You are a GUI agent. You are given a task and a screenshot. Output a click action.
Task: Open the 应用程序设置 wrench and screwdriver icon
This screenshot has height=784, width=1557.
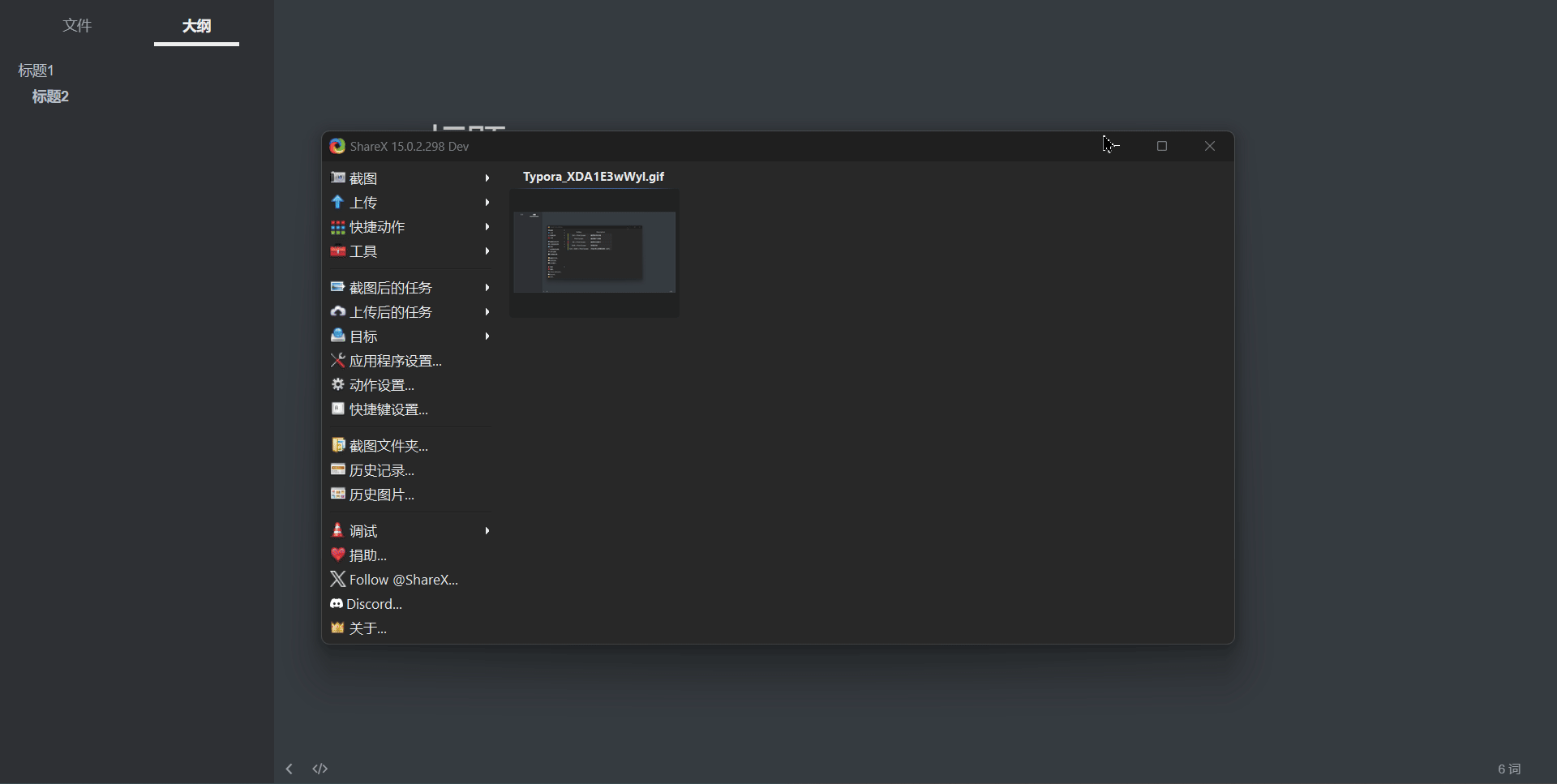point(337,361)
